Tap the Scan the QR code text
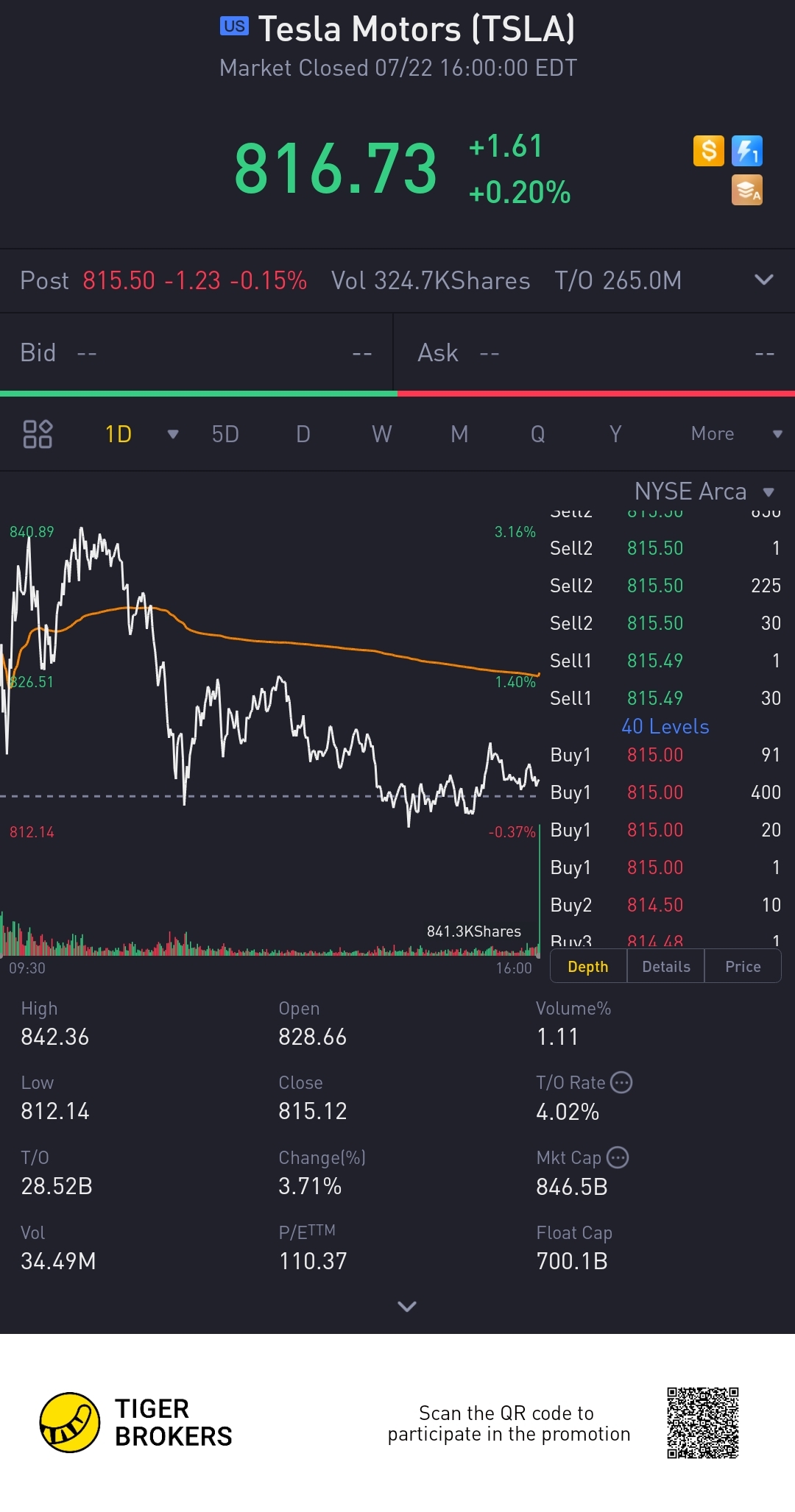Screen dimensions: 795x1512 pyautogui.click(x=509, y=1423)
